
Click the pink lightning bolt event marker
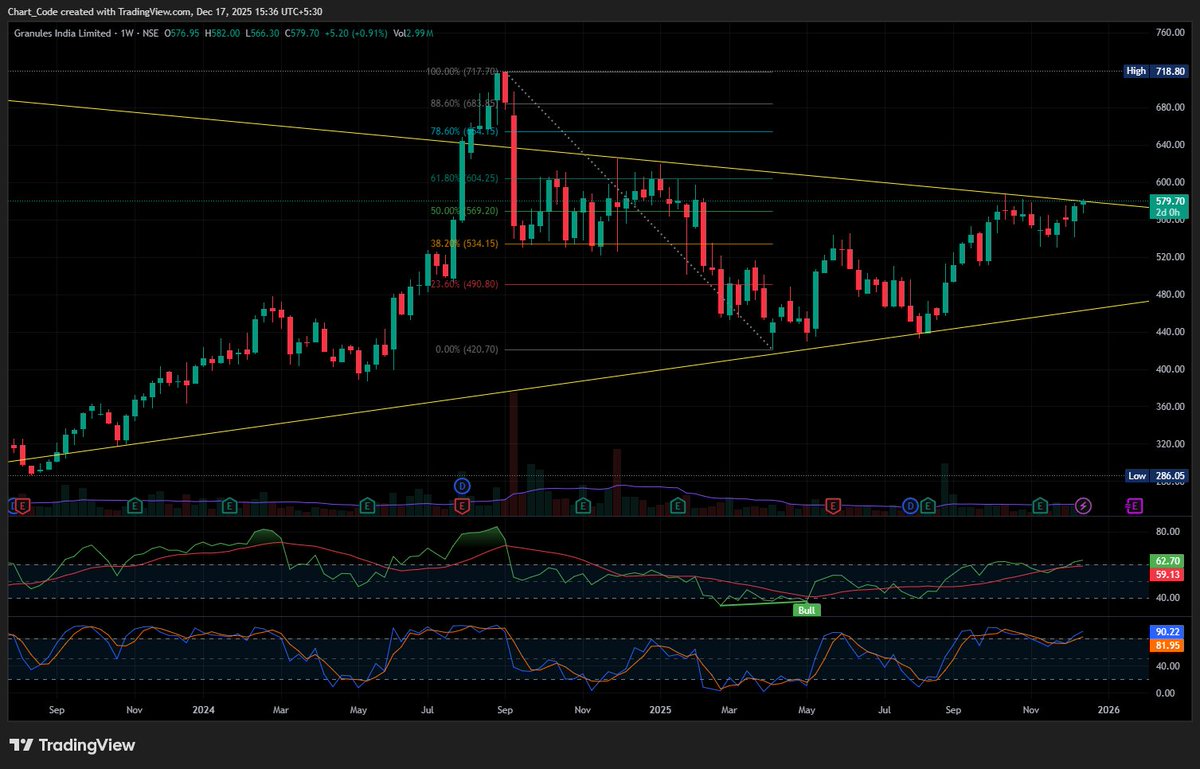pyautogui.click(x=1084, y=507)
